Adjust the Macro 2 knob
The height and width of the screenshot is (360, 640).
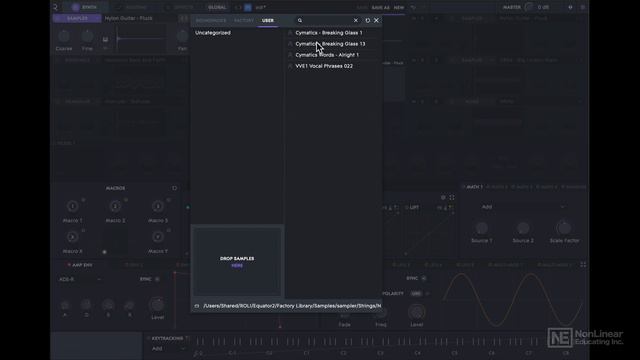click(115, 207)
